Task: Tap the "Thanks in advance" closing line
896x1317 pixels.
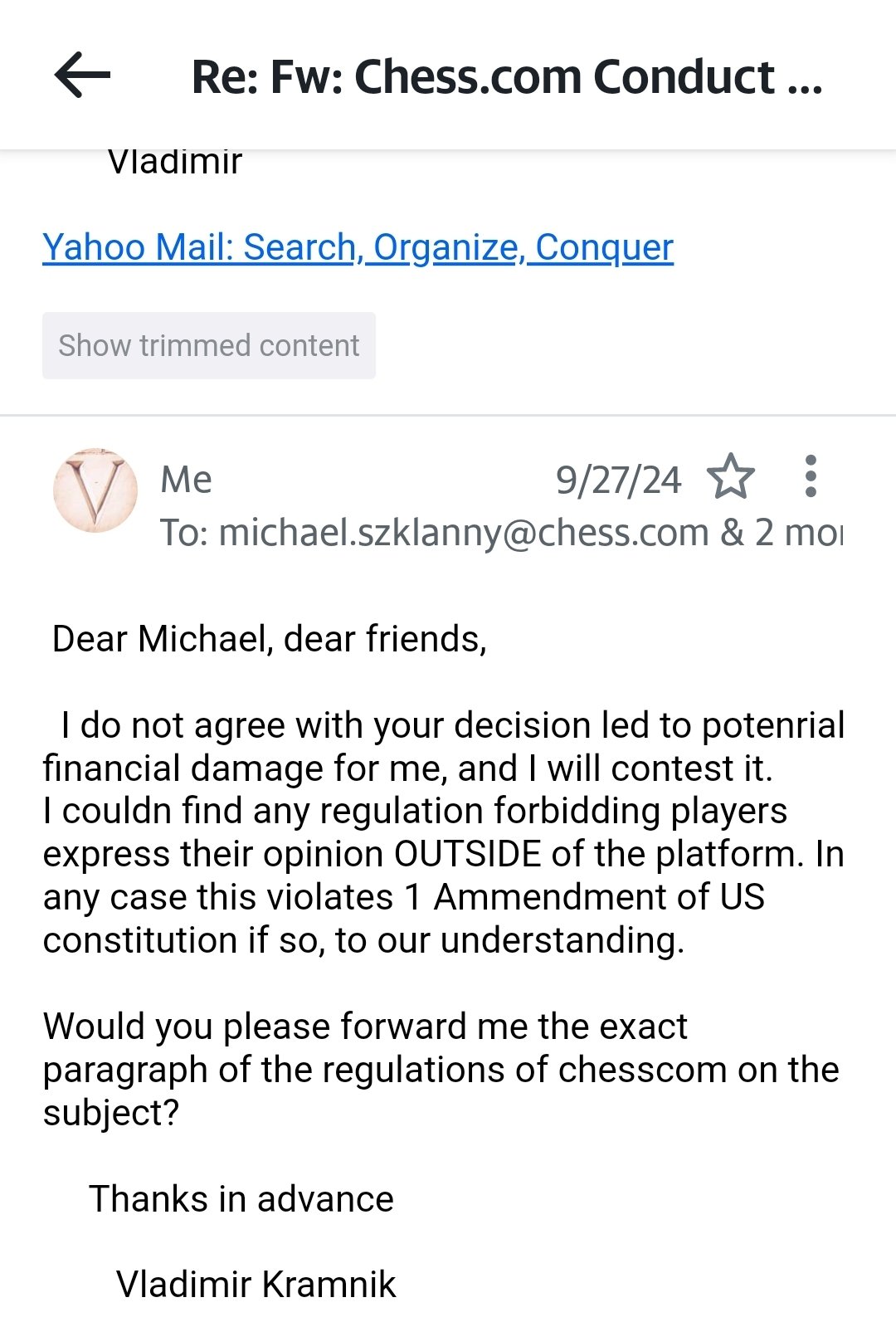Action: (x=241, y=1199)
